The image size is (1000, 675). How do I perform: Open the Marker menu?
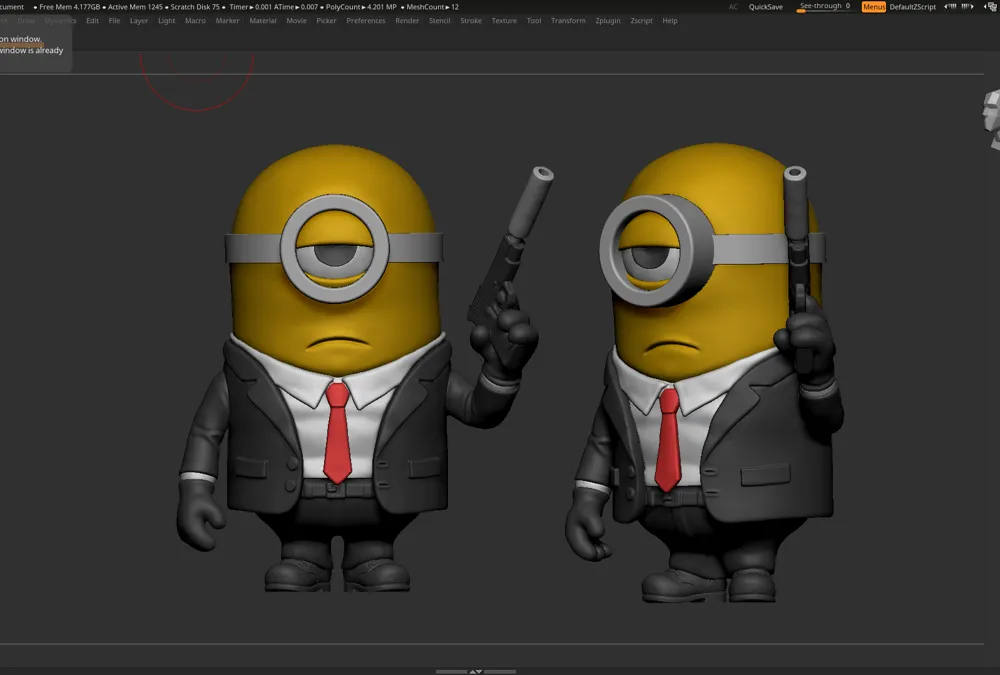pyautogui.click(x=227, y=20)
